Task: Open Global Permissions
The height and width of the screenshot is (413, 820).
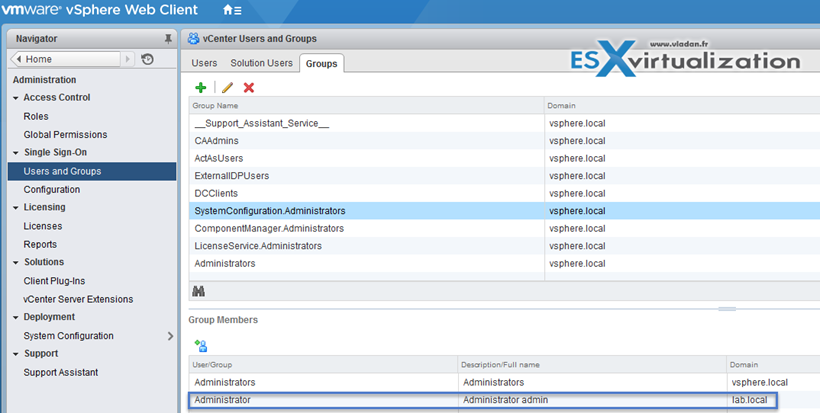Action: pyautogui.click(x=65, y=134)
